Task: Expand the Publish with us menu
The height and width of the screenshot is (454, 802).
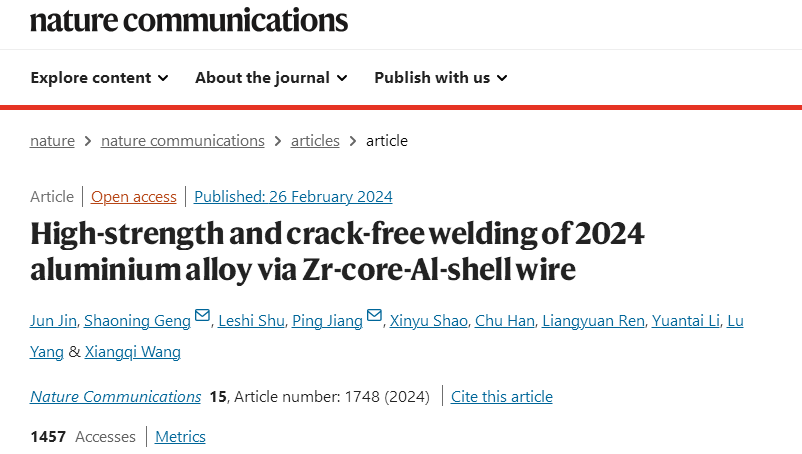Action: [441, 78]
